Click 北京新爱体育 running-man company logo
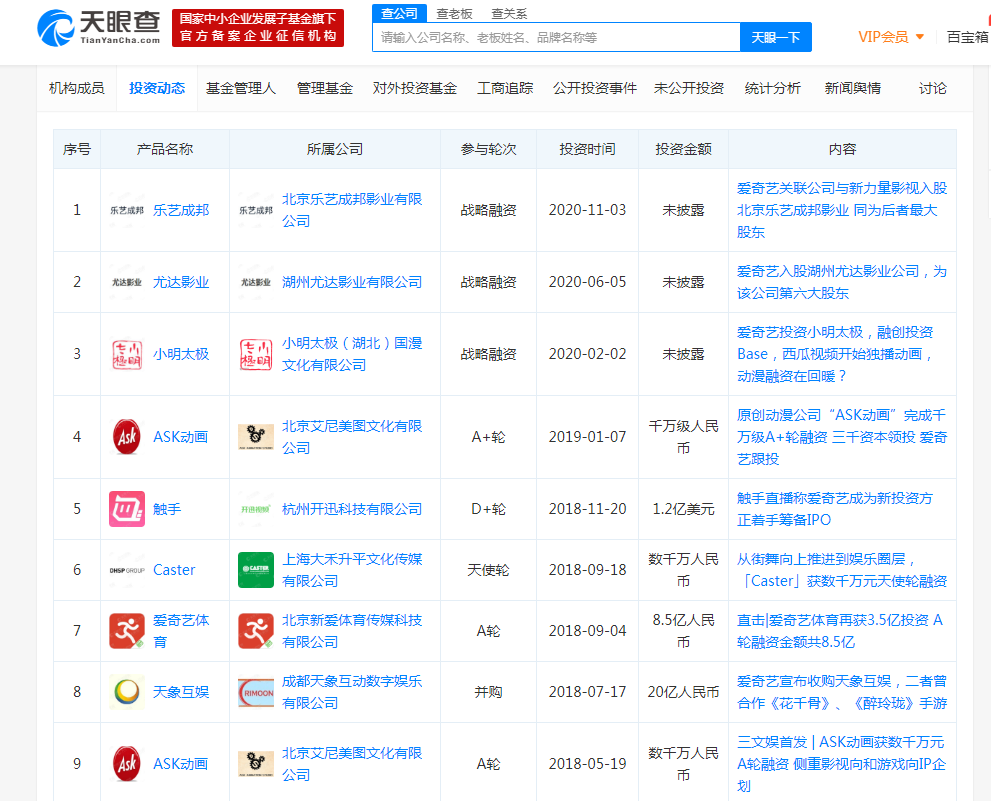Screen dimensions: 991x801 pos(255,631)
